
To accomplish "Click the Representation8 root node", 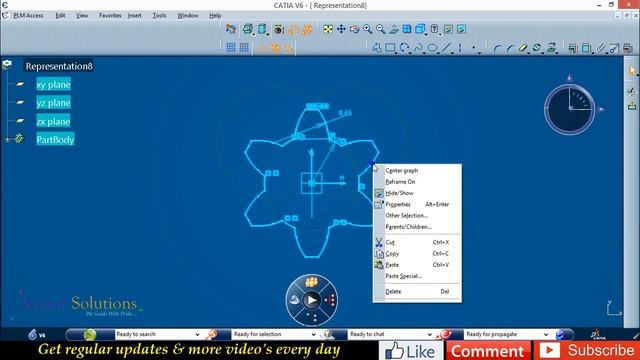I will (59, 66).
